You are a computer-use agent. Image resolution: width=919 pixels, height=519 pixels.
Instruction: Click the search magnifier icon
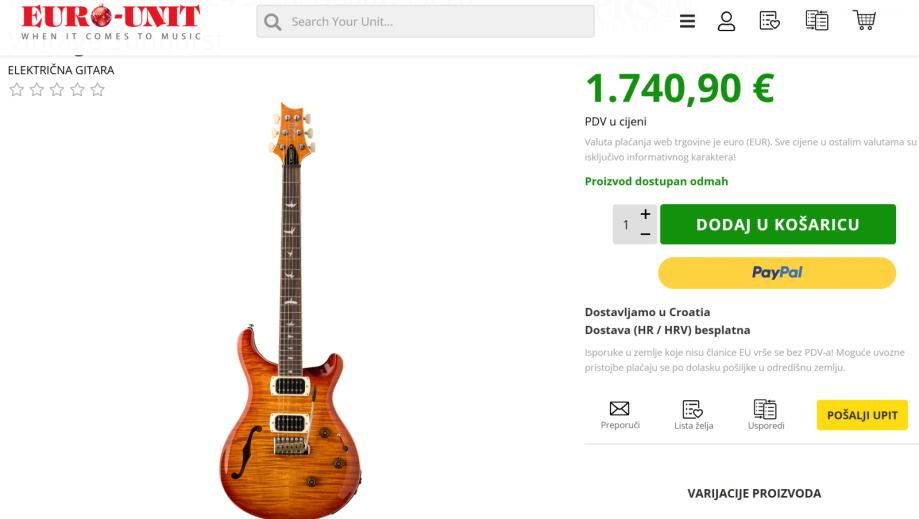(x=272, y=22)
